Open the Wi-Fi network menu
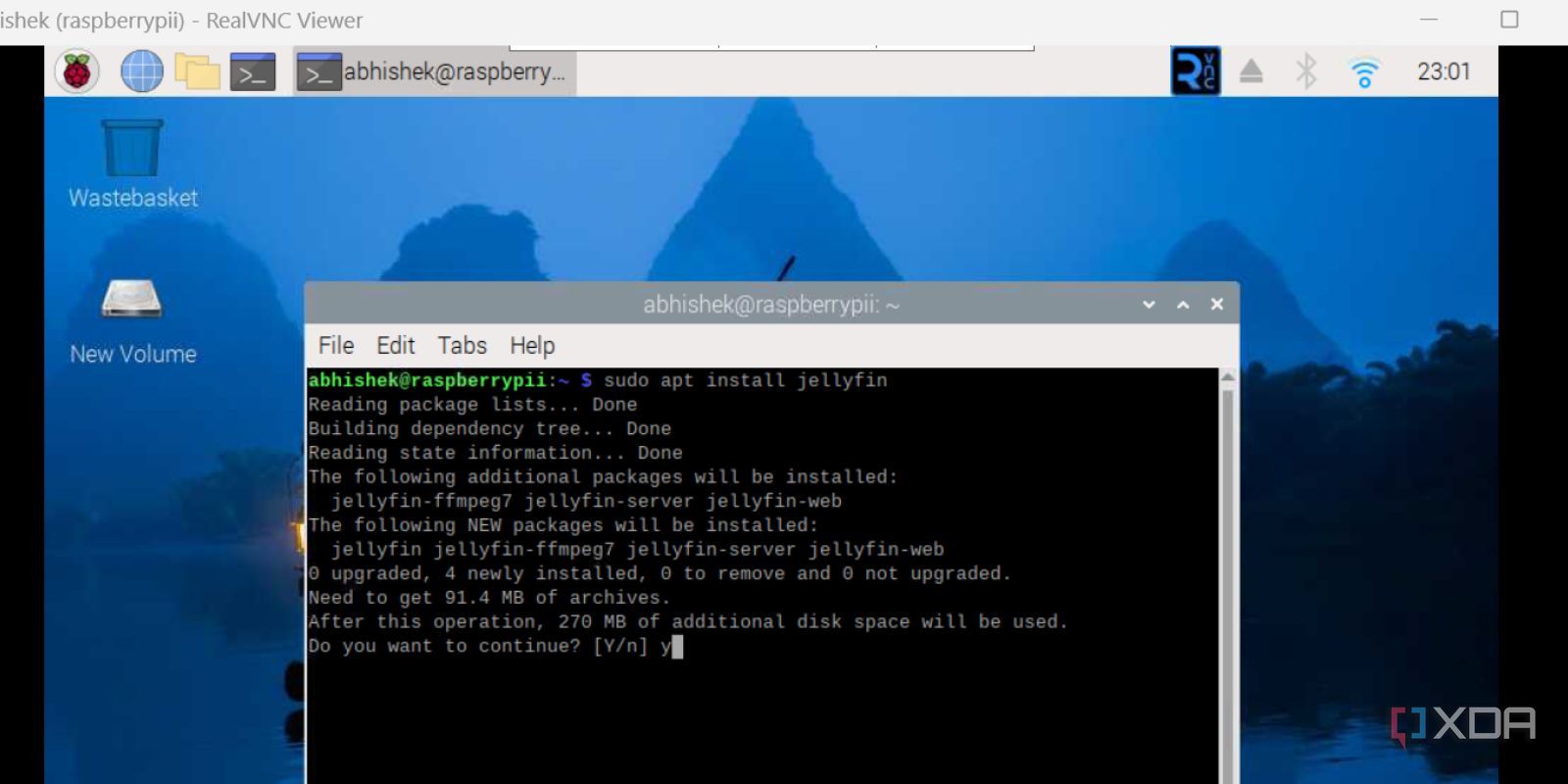1568x784 pixels. tap(1363, 72)
